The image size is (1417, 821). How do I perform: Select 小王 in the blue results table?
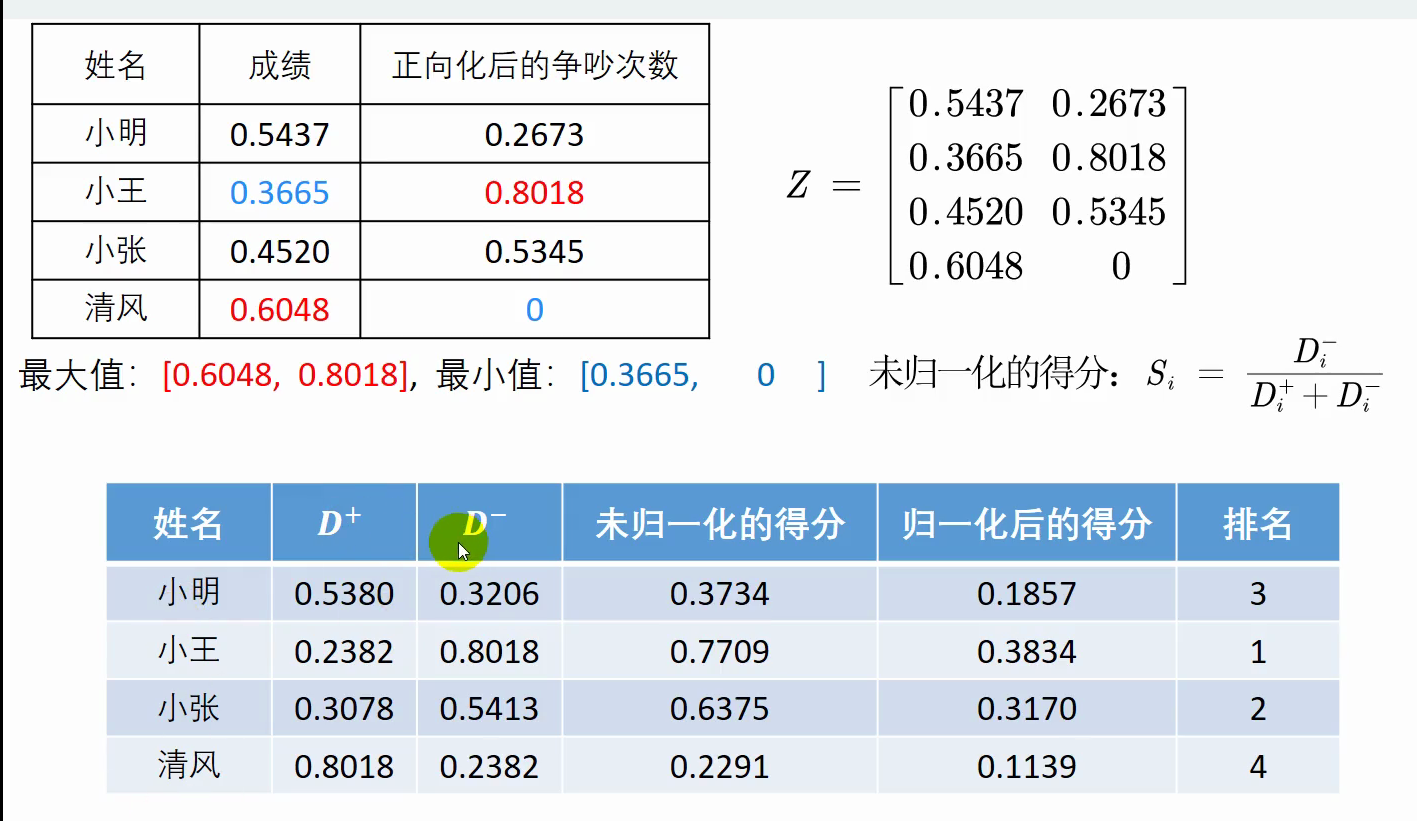189,650
